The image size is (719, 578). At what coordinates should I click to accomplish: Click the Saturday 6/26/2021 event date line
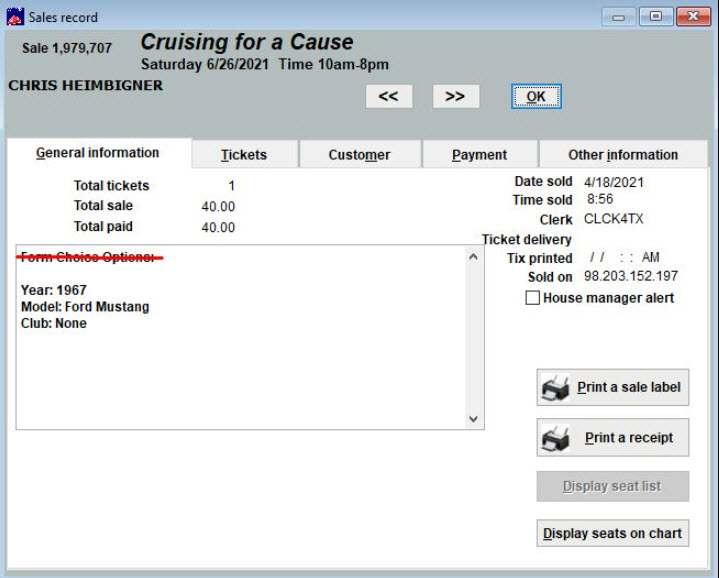tap(265, 64)
